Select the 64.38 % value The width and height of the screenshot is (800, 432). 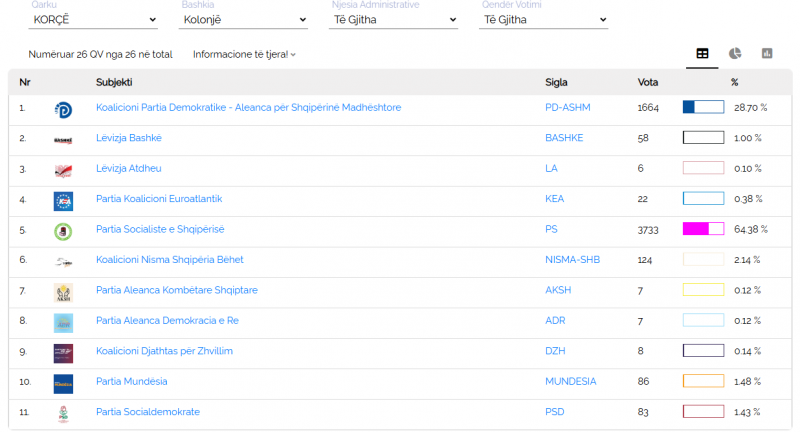[751, 230]
